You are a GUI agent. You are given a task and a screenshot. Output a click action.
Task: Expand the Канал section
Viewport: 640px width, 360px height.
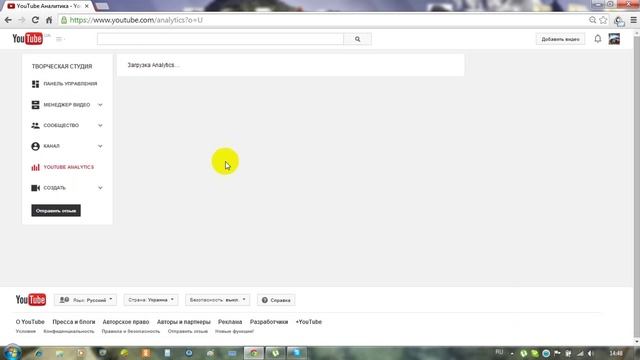coord(100,146)
